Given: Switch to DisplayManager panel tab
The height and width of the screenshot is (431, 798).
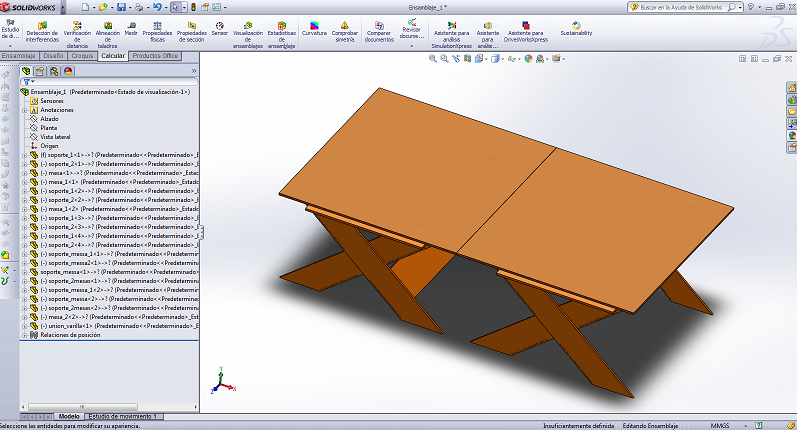Looking at the screenshot, I should [x=68, y=71].
